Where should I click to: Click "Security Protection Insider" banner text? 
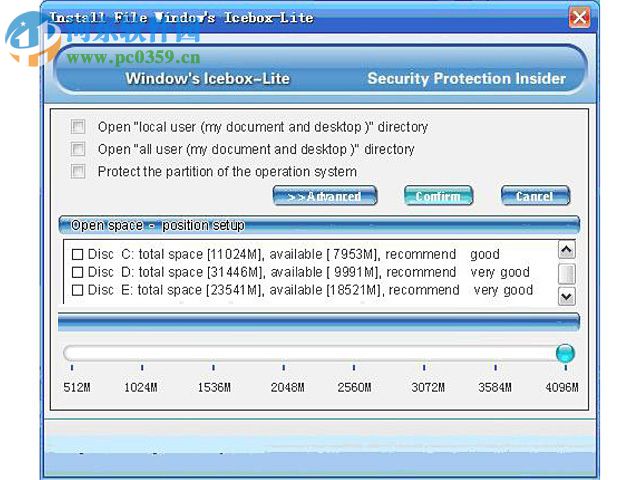467,78
